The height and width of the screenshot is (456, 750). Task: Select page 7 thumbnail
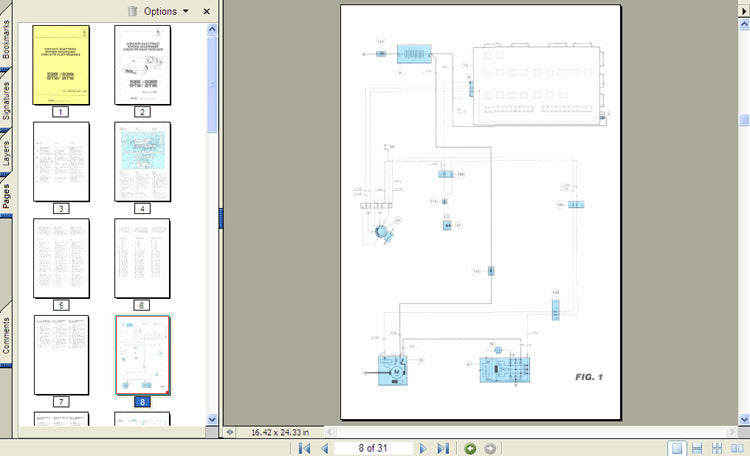pyautogui.click(x=61, y=355)
